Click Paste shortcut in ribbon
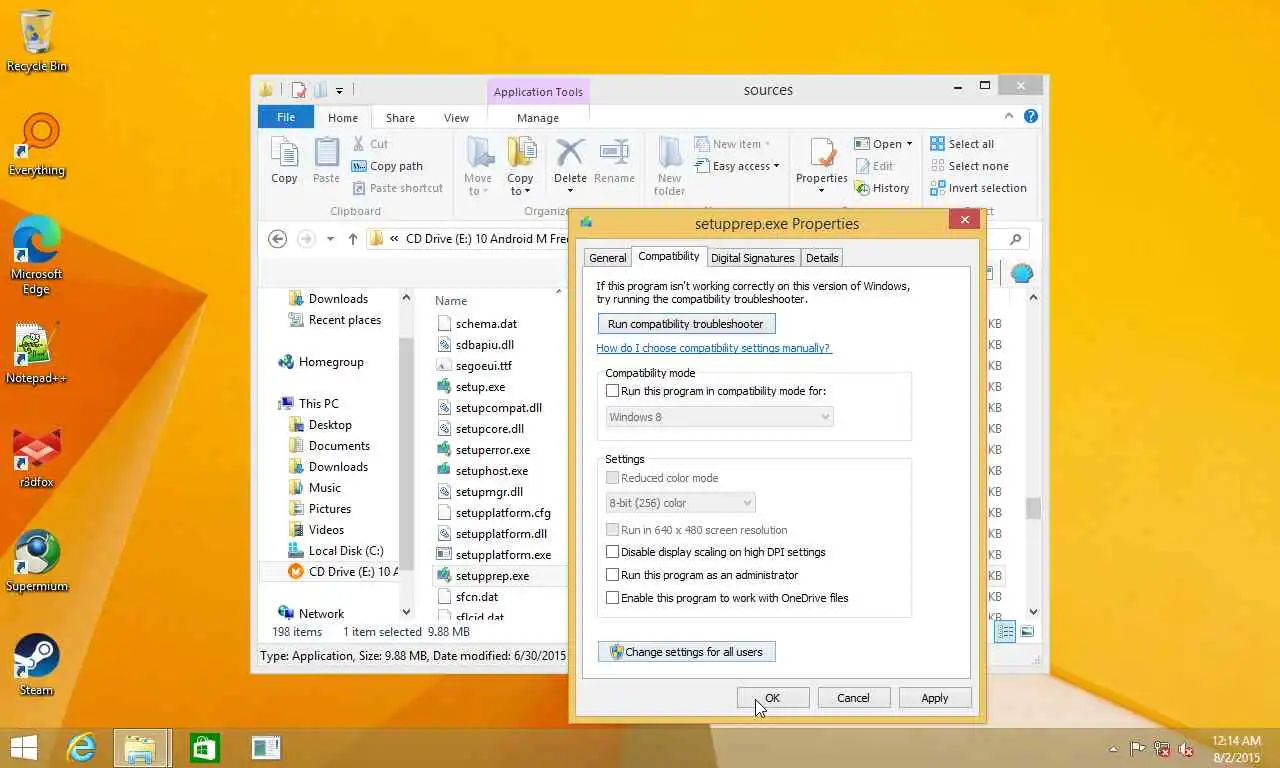Screen dimensions: 1280x768 [x=397, y=188]
